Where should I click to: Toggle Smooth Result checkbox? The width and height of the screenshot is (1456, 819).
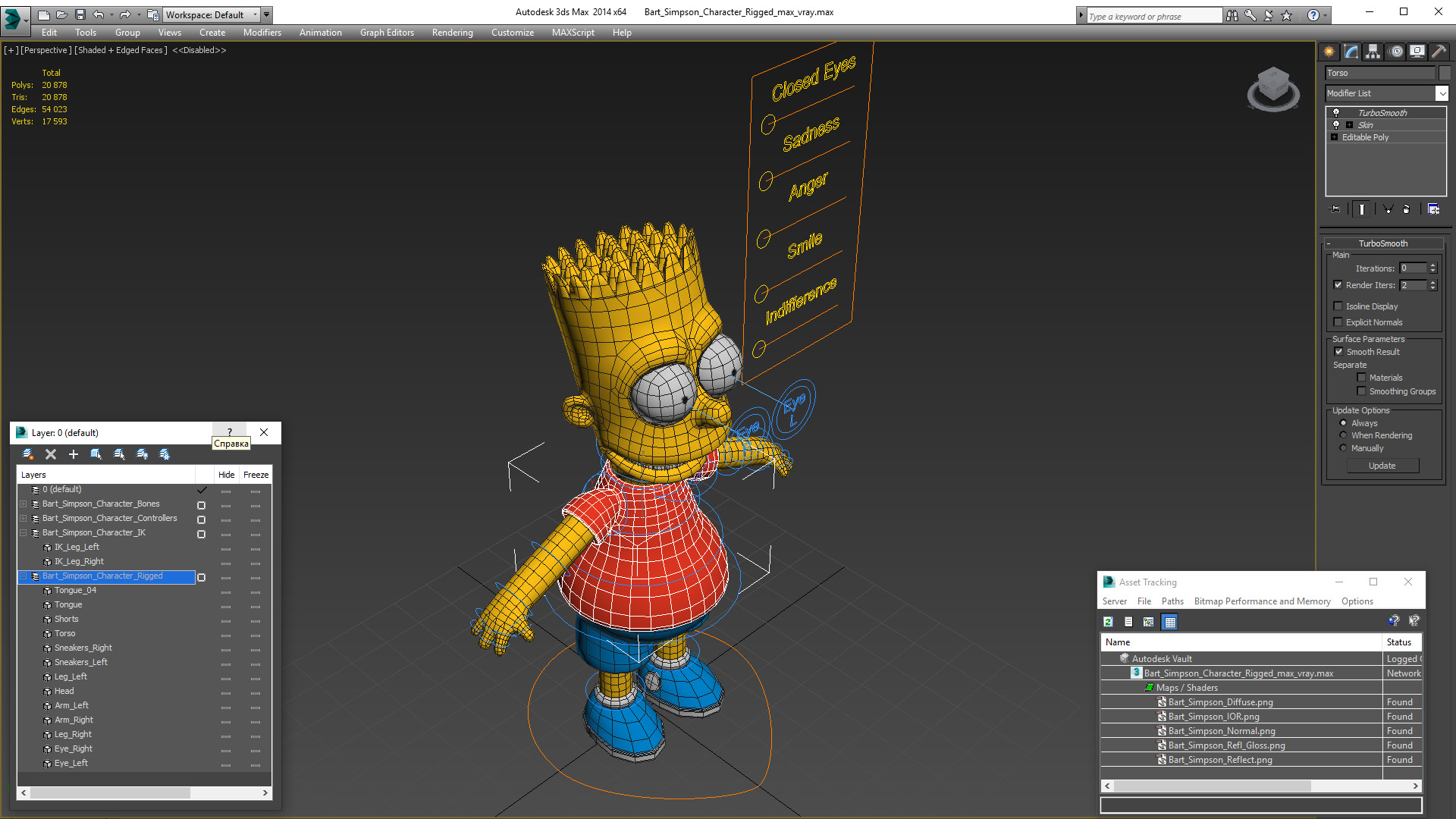[1339, 352]
